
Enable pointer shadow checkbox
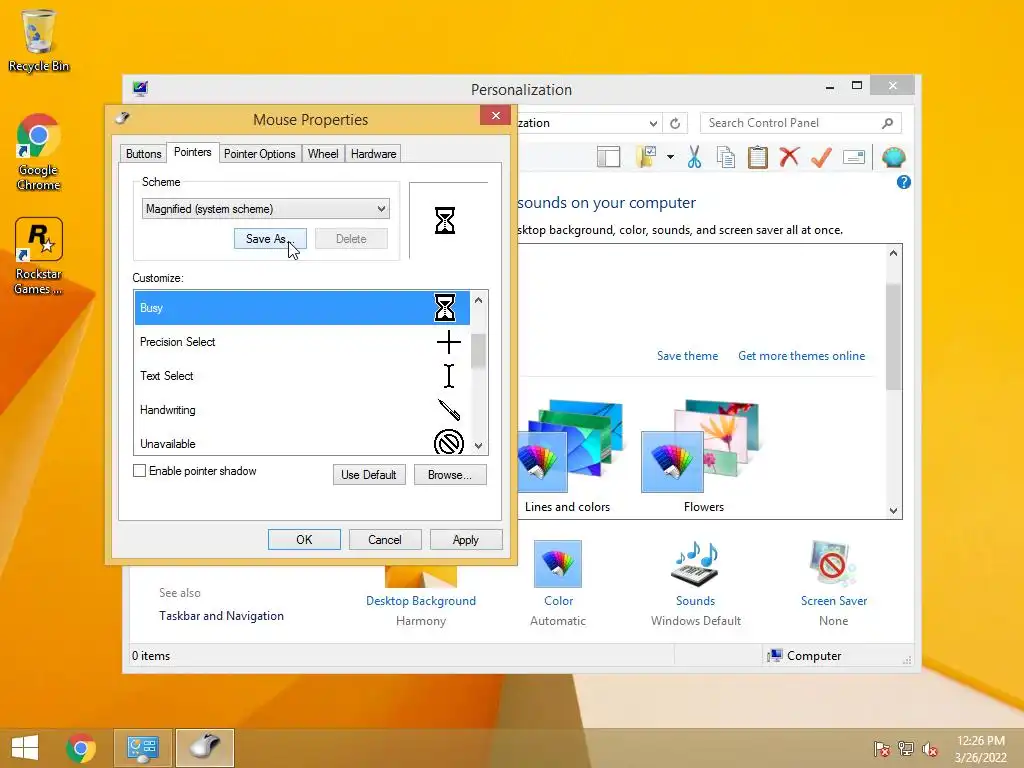point(139,471)
